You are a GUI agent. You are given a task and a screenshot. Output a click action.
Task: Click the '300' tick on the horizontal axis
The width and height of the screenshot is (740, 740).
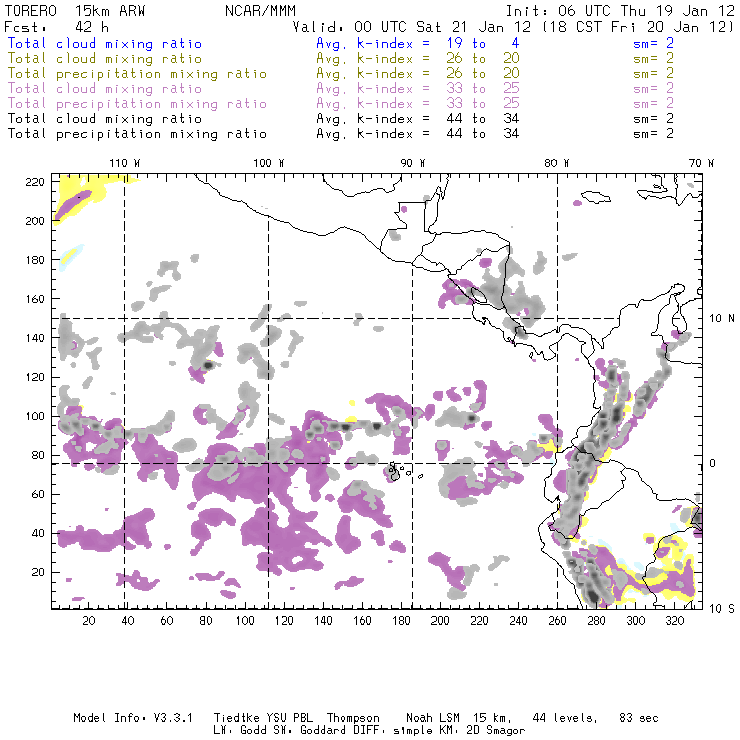click(636, 621)
